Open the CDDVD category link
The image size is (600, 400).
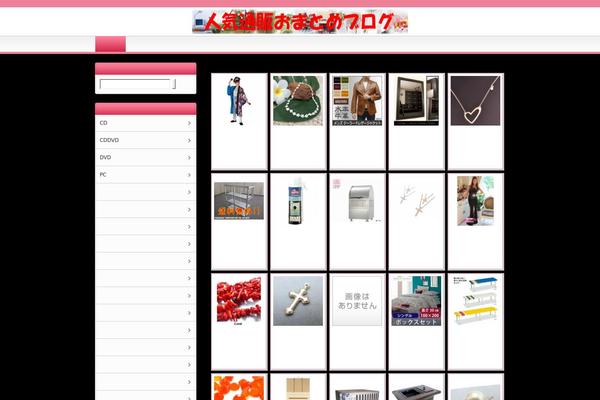(x=145, y=140)
